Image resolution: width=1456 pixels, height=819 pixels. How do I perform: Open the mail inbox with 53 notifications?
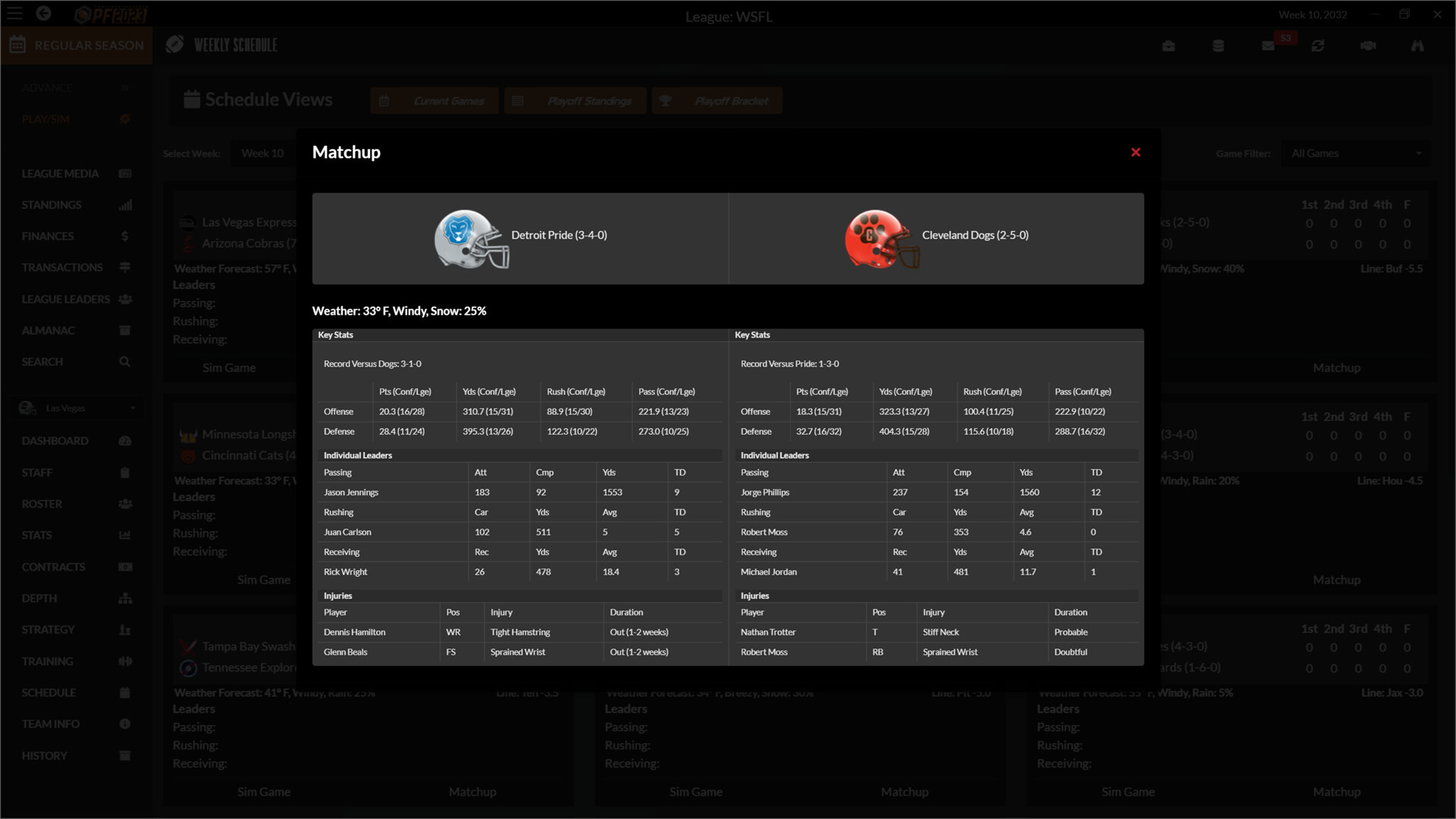click(1266, 45)
